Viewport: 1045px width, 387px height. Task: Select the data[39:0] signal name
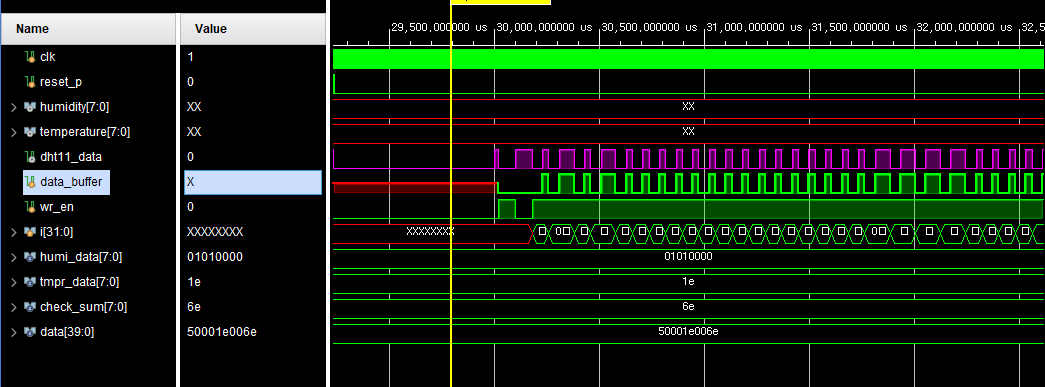[x=67, y=332]
